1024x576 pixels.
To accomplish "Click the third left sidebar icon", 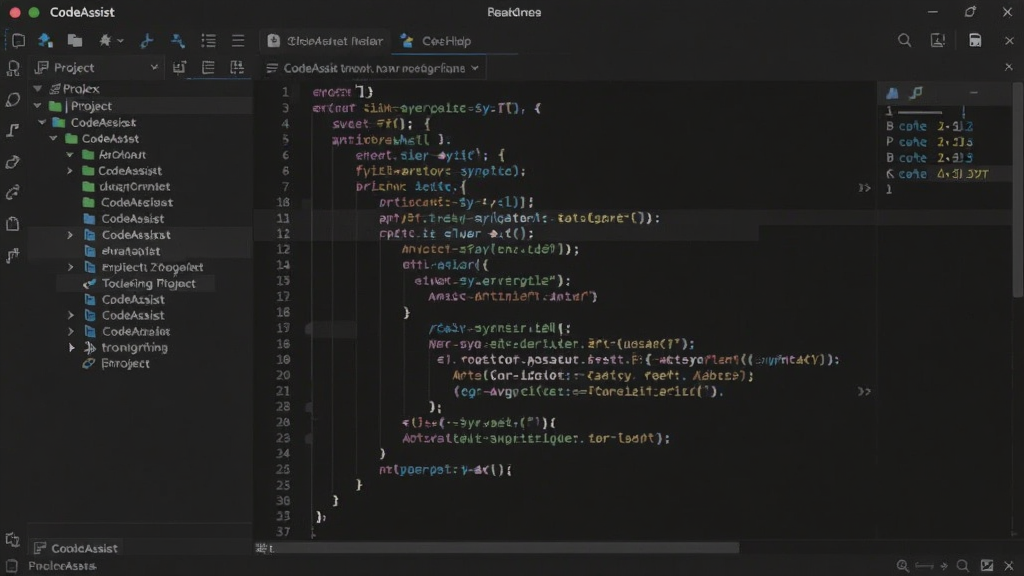I will pos(13,131).
